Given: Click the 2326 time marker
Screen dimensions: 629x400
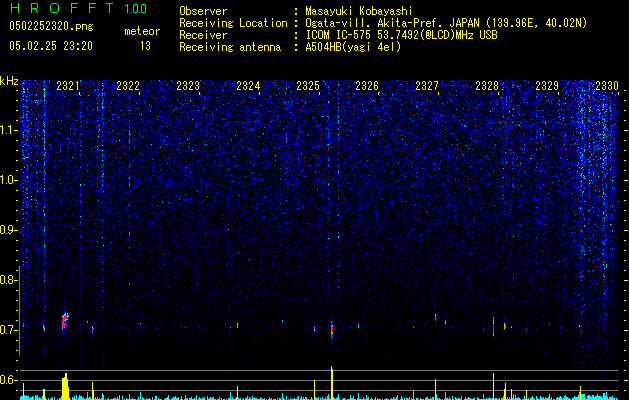Looking at the screenshot, I should pyautogui.click(x=367, y=85).
